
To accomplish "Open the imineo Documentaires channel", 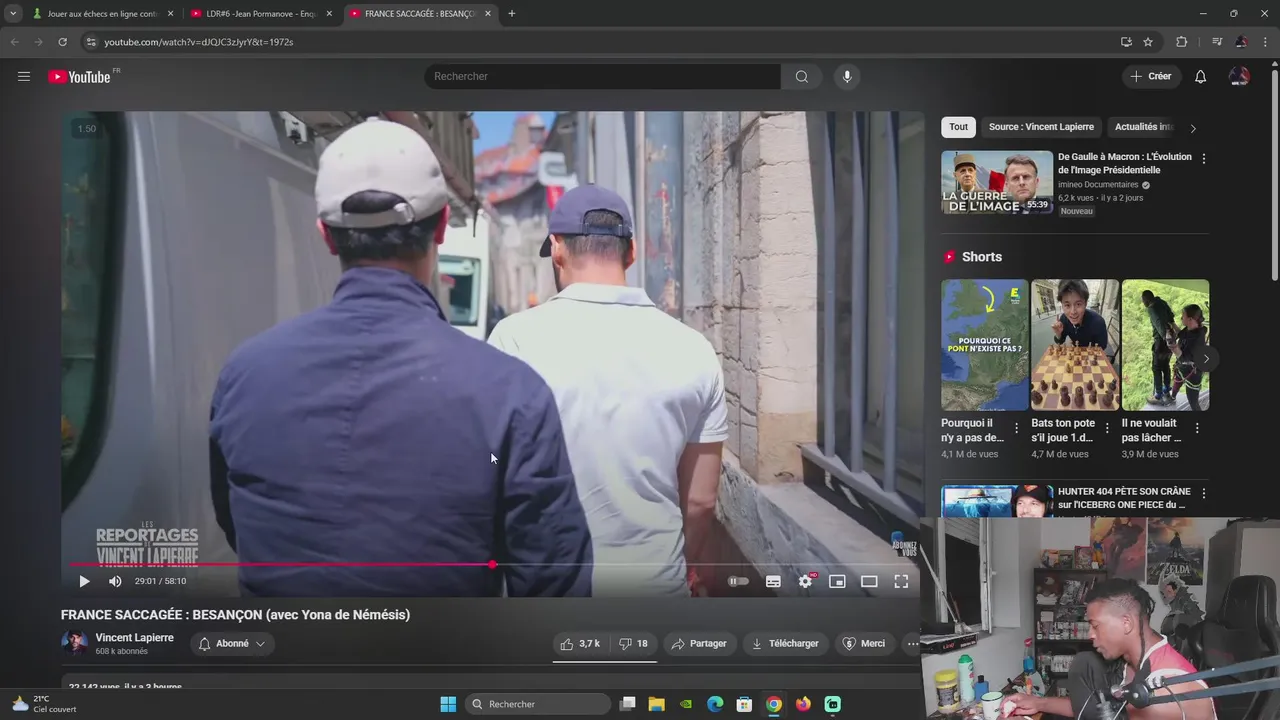I will (x=1098, y=185).
